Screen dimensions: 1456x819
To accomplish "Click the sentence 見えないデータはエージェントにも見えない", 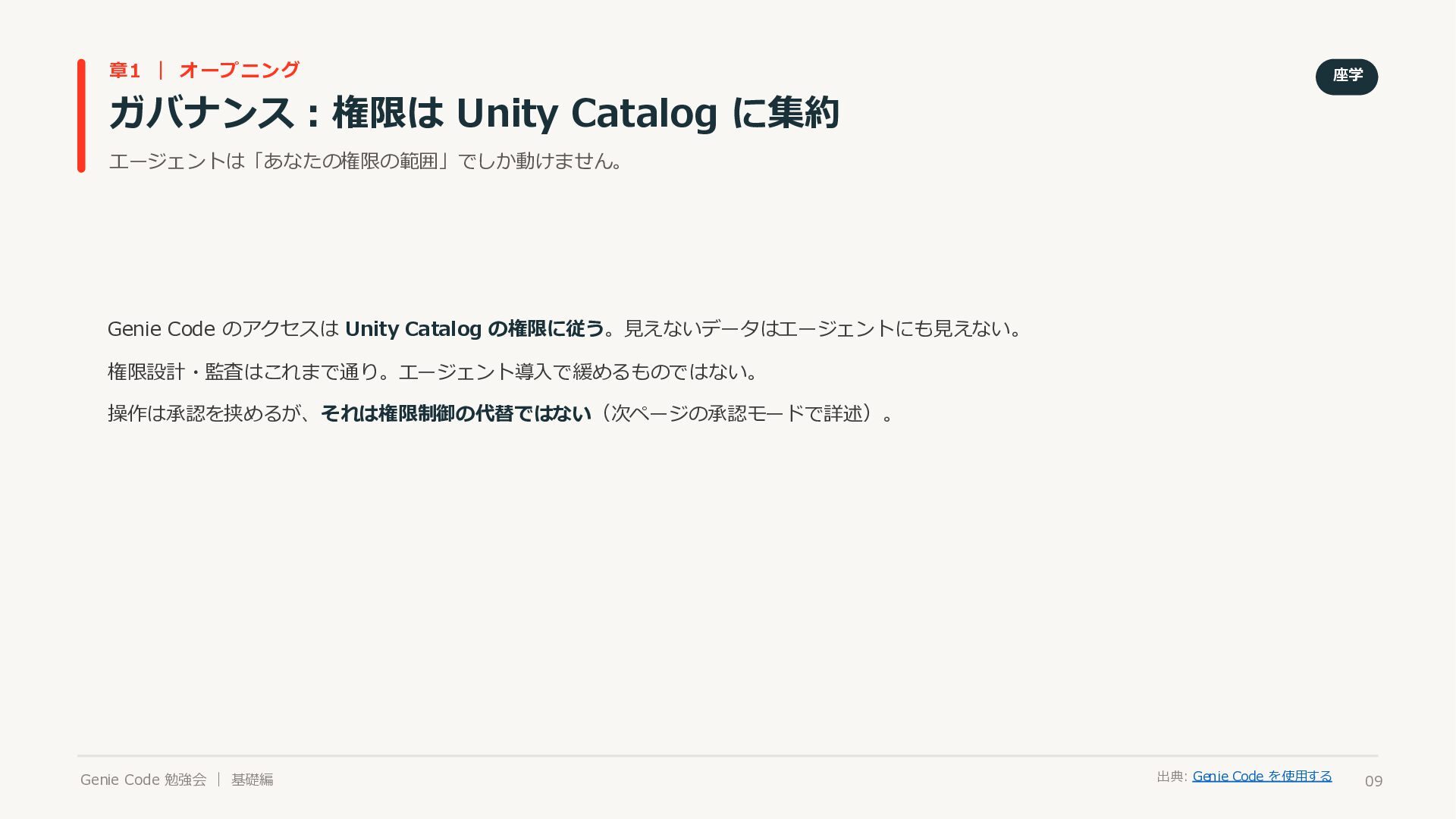I will [x=823, y=328].
